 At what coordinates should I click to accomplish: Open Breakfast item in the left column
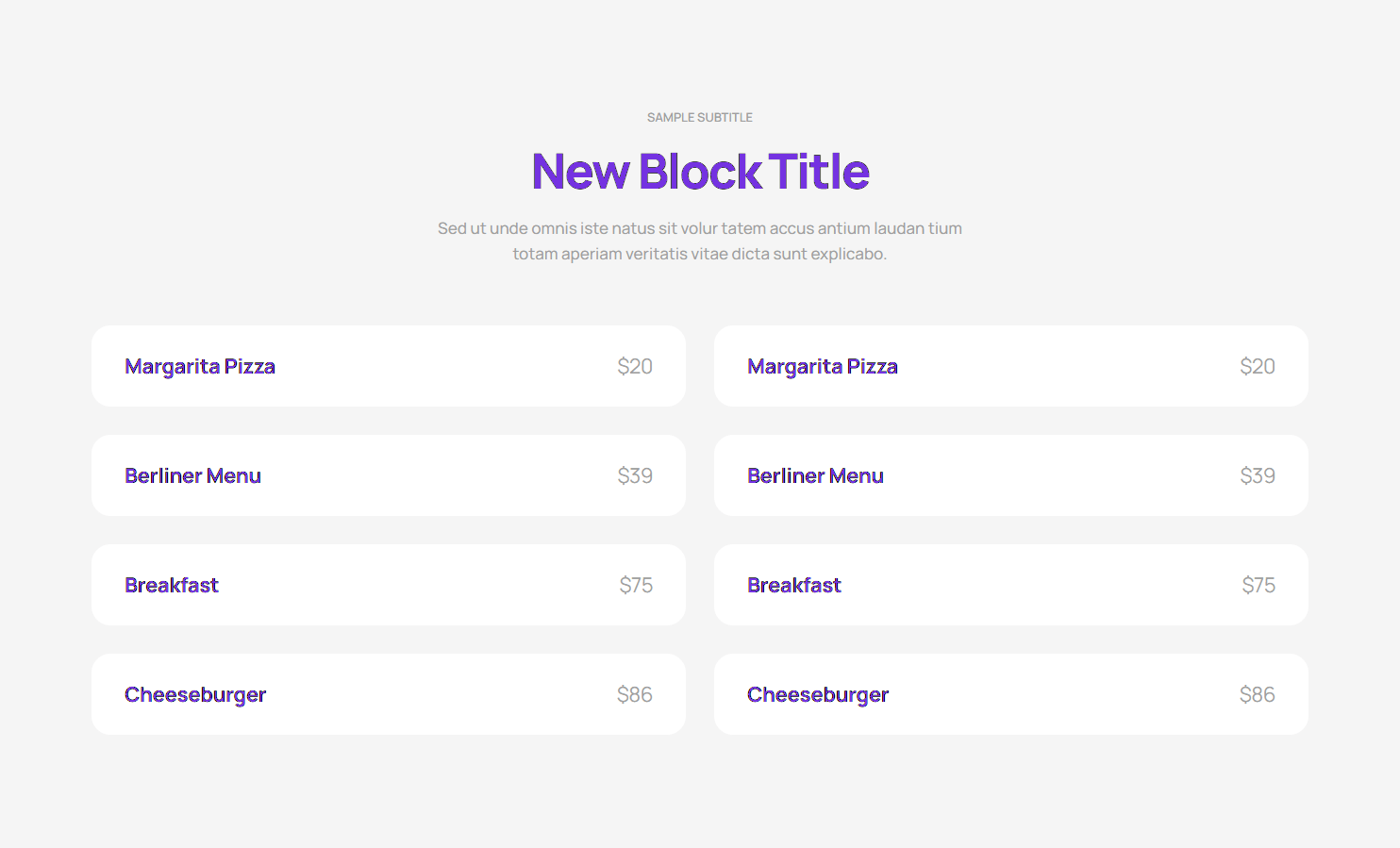172,585
